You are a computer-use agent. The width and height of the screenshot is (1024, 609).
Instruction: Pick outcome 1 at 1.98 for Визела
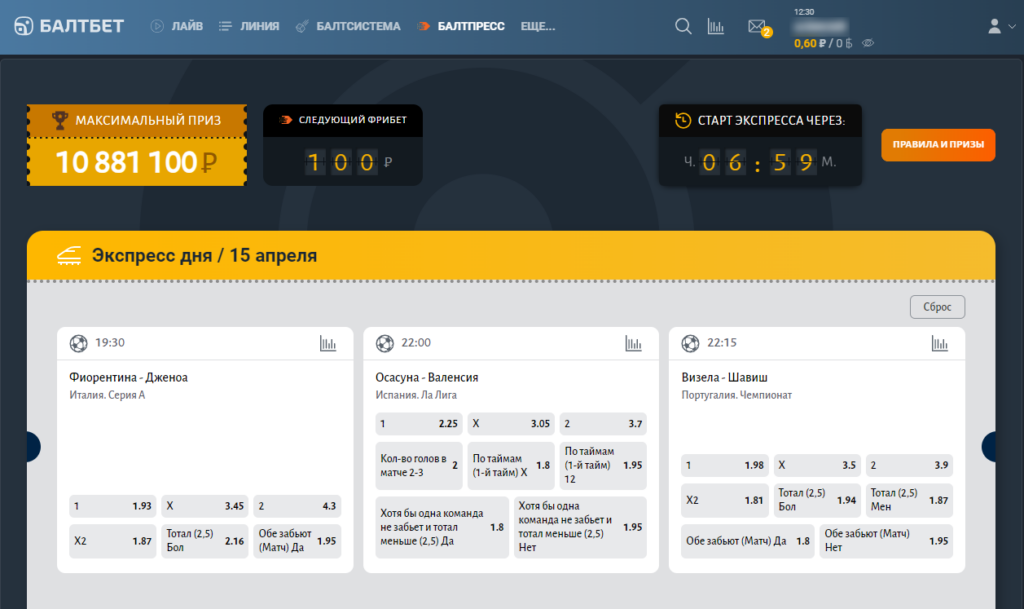click(725, 465)
